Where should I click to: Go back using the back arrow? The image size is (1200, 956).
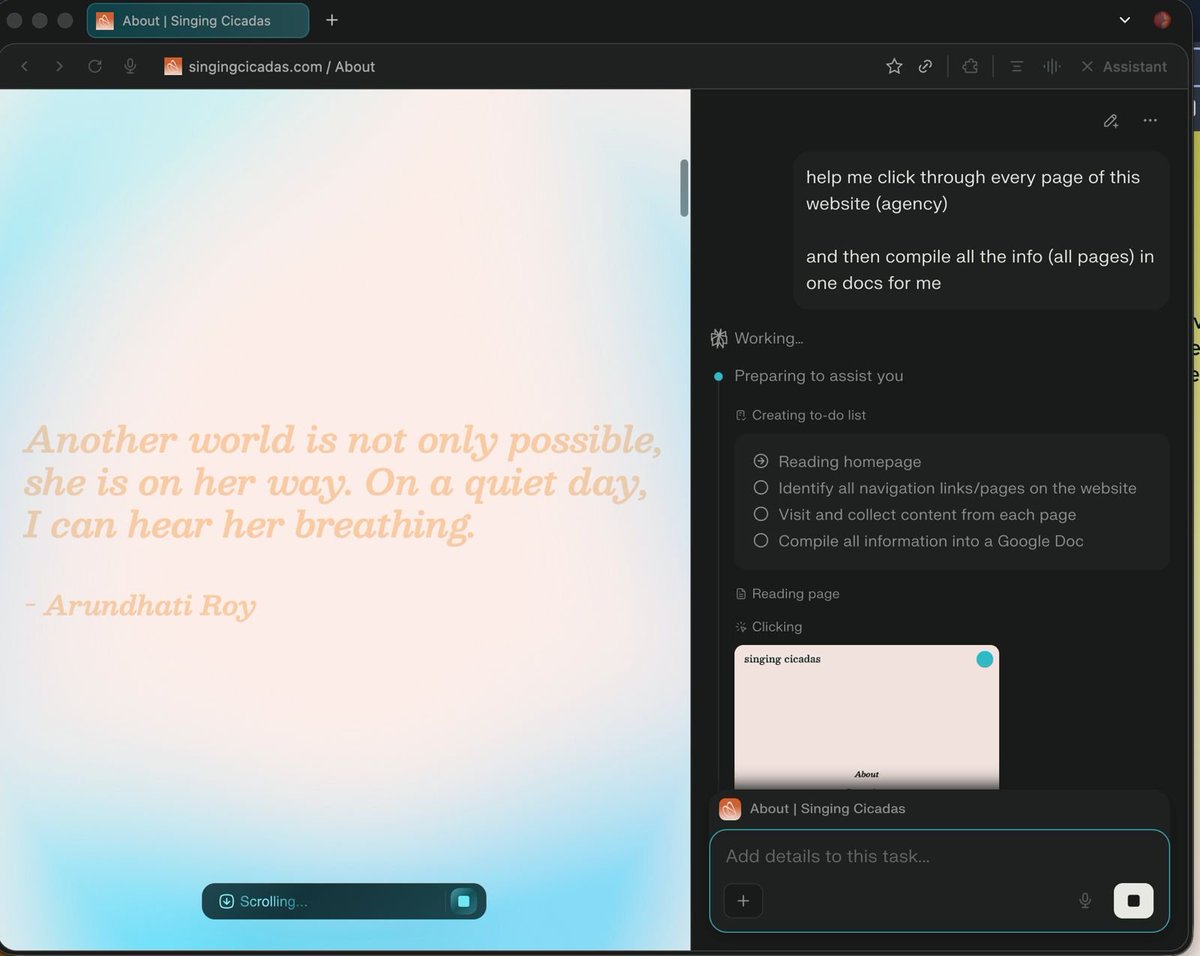pos(25,66)
